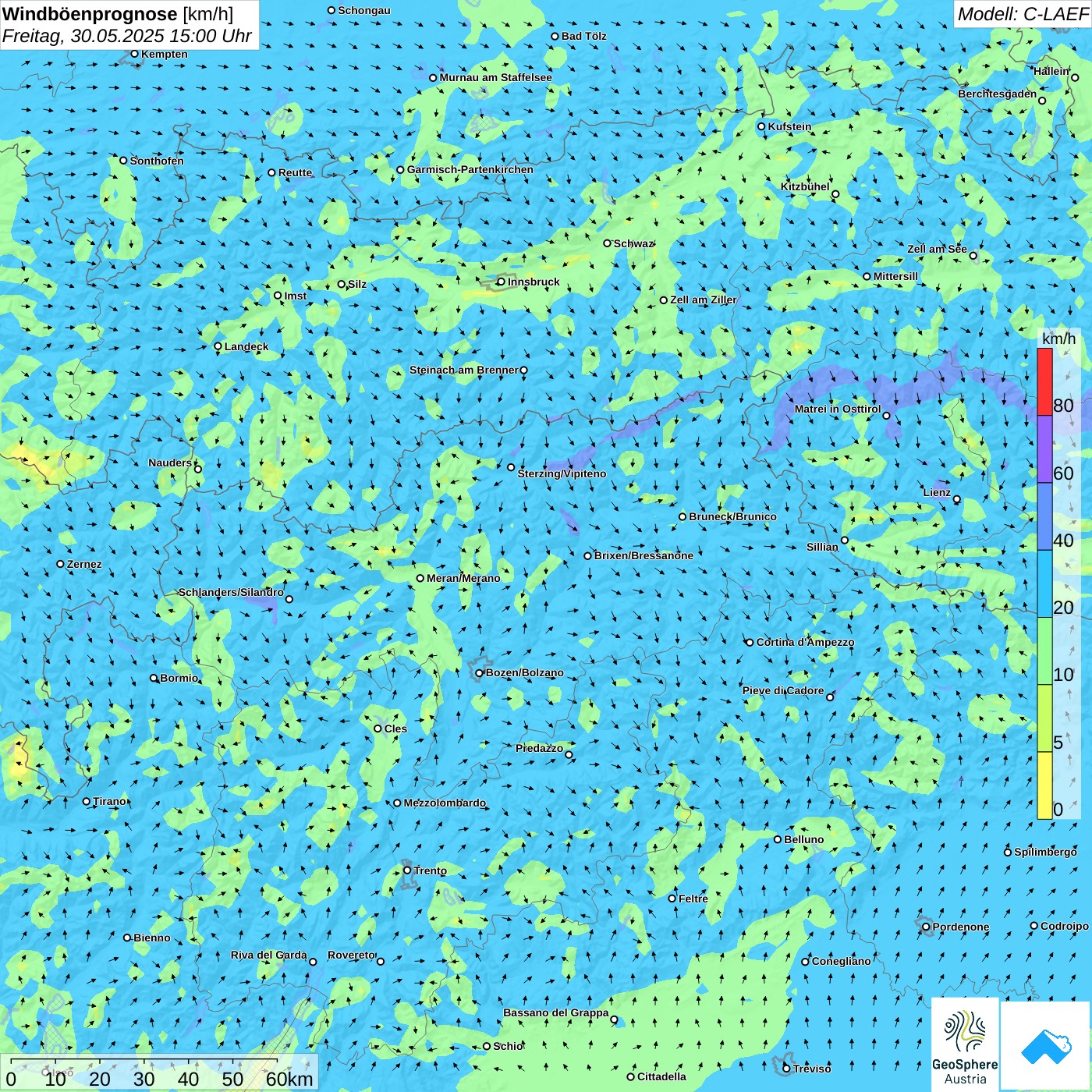Click the yellow 0–5 legend color
Viewport: 1092px width, 1092px height.
coord(1044,785)
